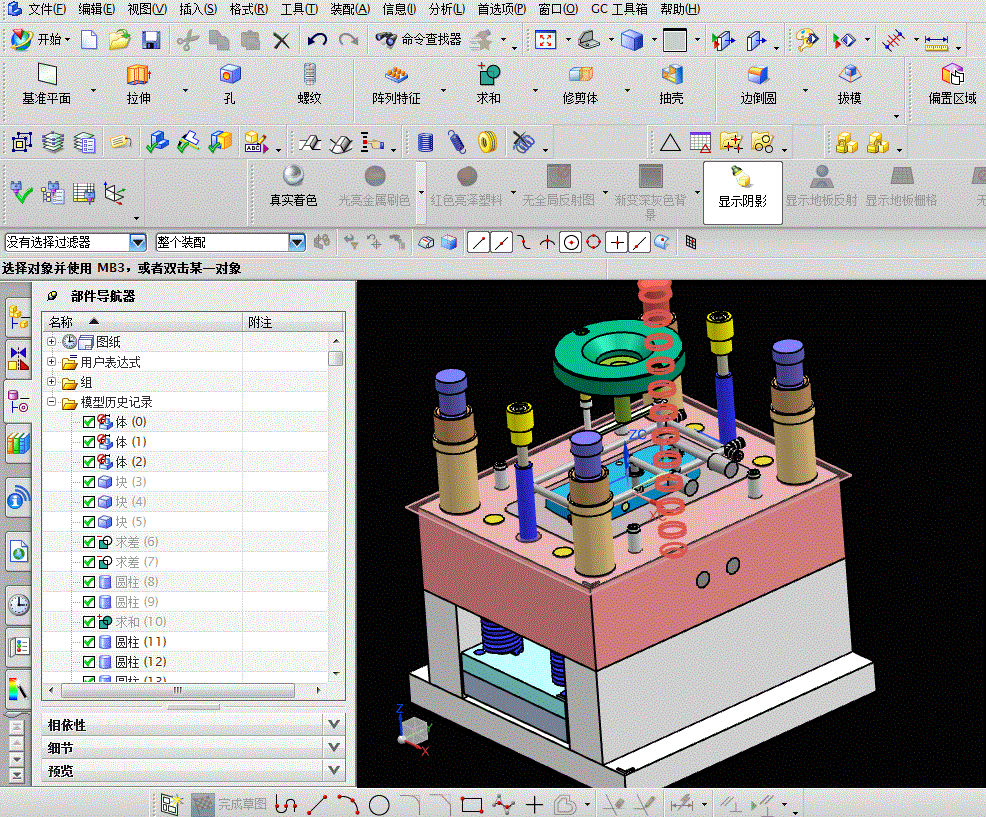This screenshot has height=817, width=986.
Task: Uncheck the 圆柱 (12) feature checkbox
Action: (x=89, y=662)
